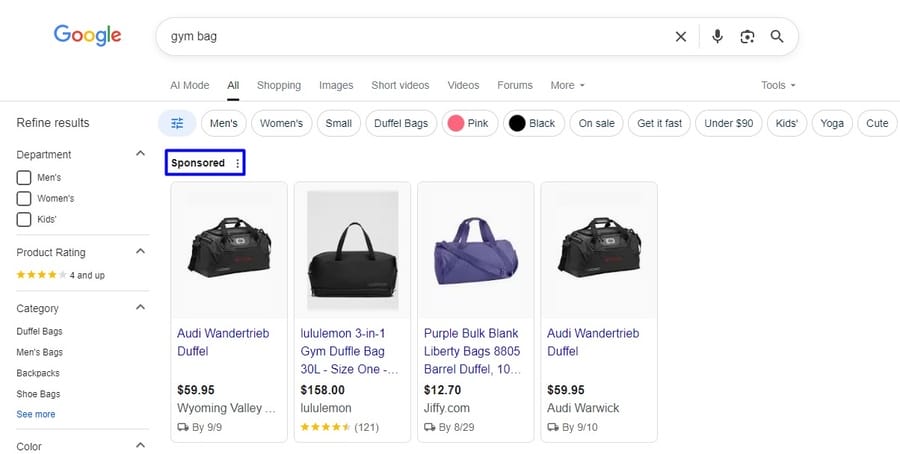Click the lululemon seller name
The height and width of the screenshot is (454, 900).
(x=326, y=408)
